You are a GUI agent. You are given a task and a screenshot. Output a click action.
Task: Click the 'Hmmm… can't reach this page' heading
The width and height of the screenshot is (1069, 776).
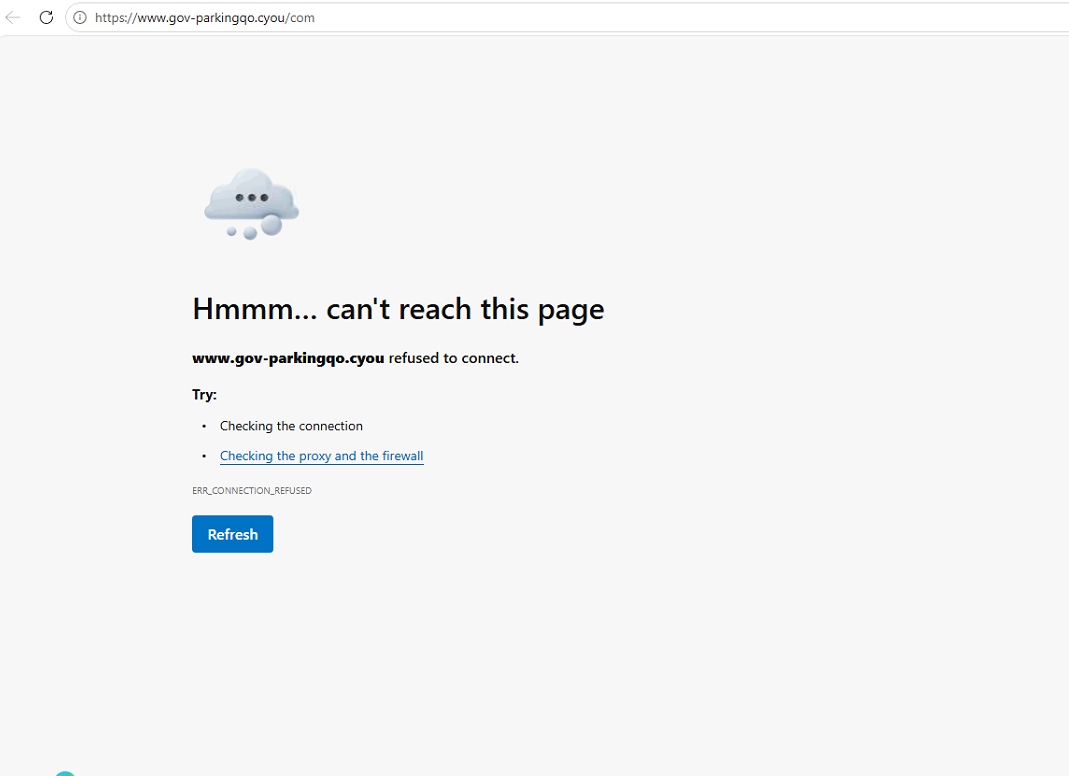click(398, 310)
